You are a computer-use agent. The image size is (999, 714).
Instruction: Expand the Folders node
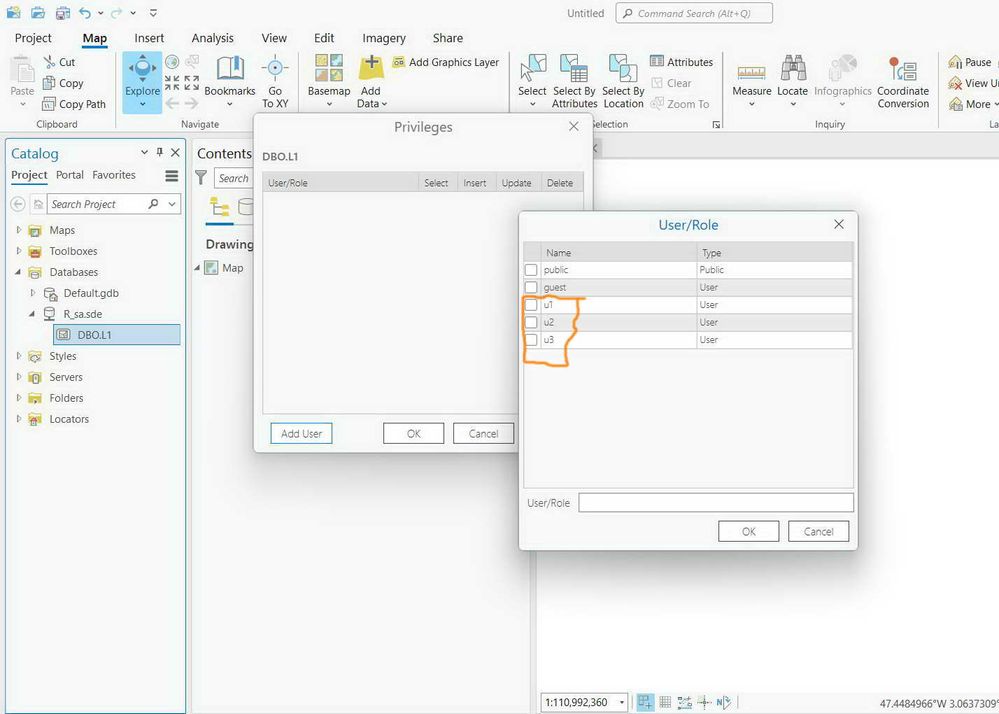coord(18,398)
